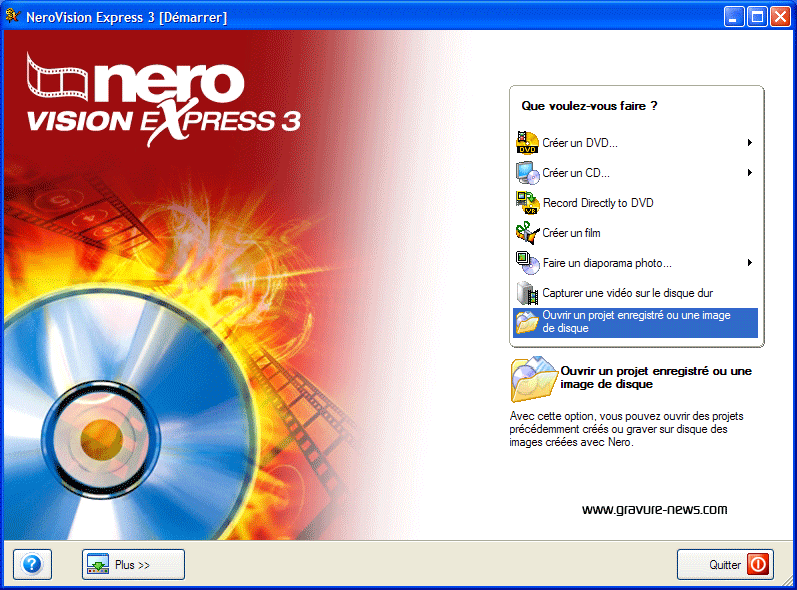Click the folder icon in the highlighted Ouvrir un projet row
The width and height of the screenshot is (797, 590).
pos(527,322)
